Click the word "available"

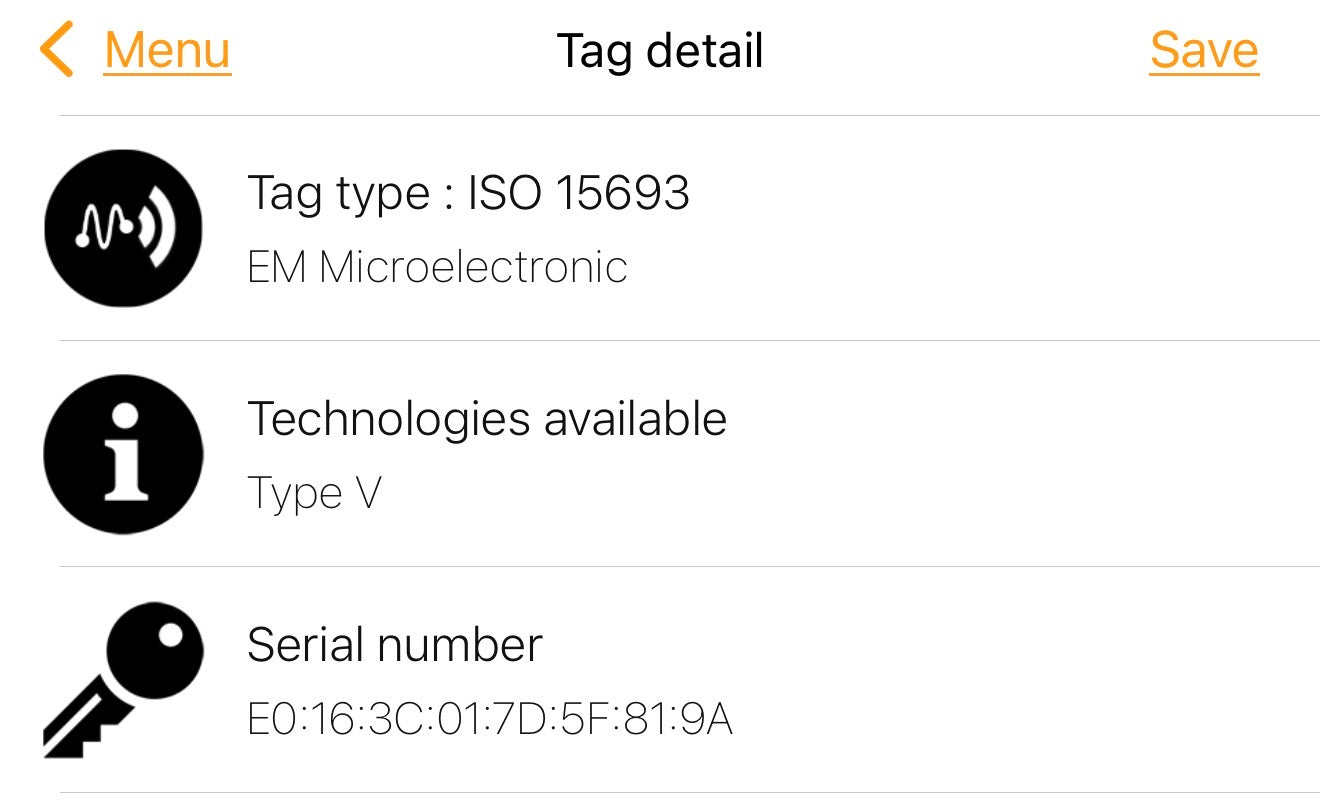tap(635, 419)
